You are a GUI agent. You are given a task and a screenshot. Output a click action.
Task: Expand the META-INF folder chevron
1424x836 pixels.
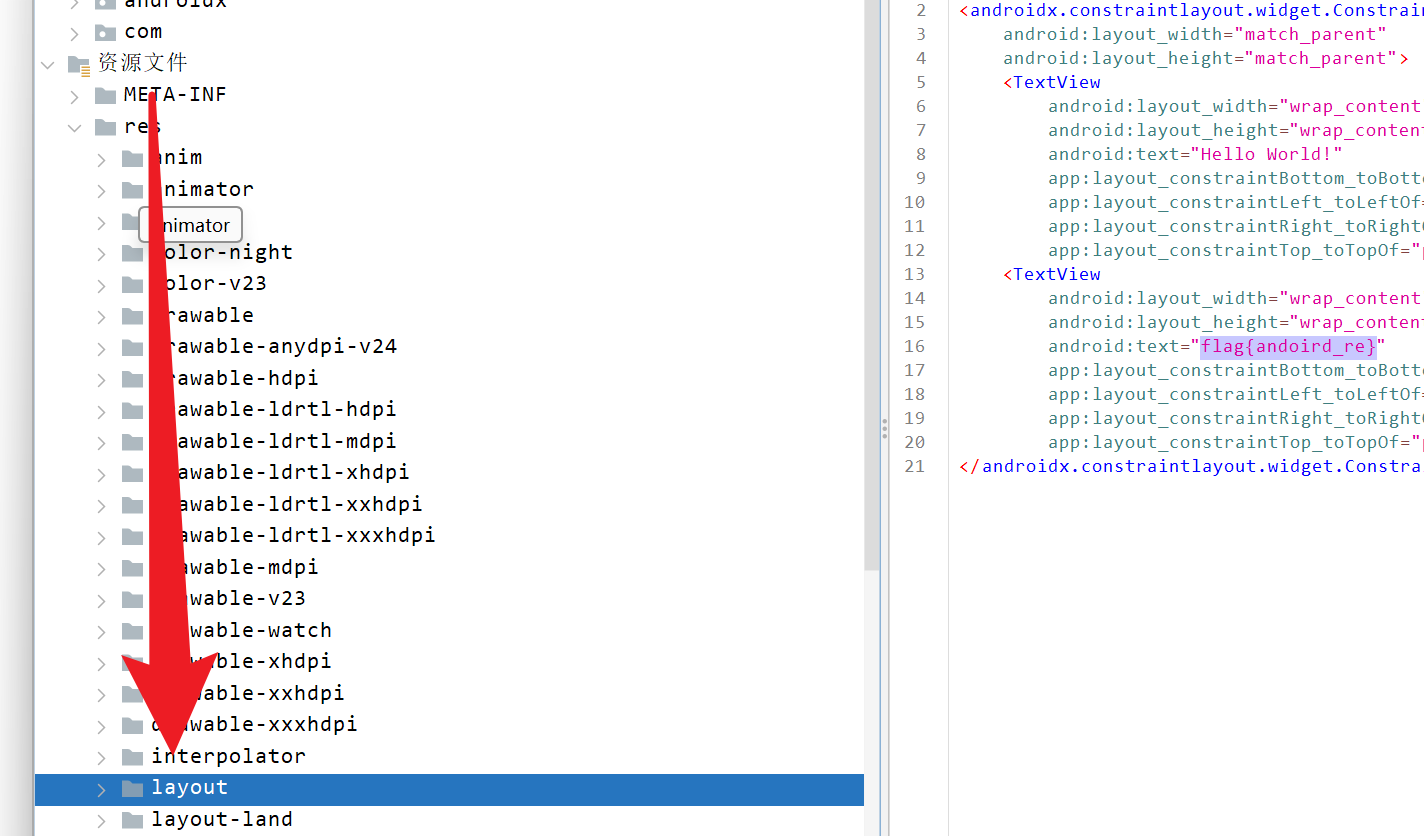pyautogui.click(x=75, y=96)
